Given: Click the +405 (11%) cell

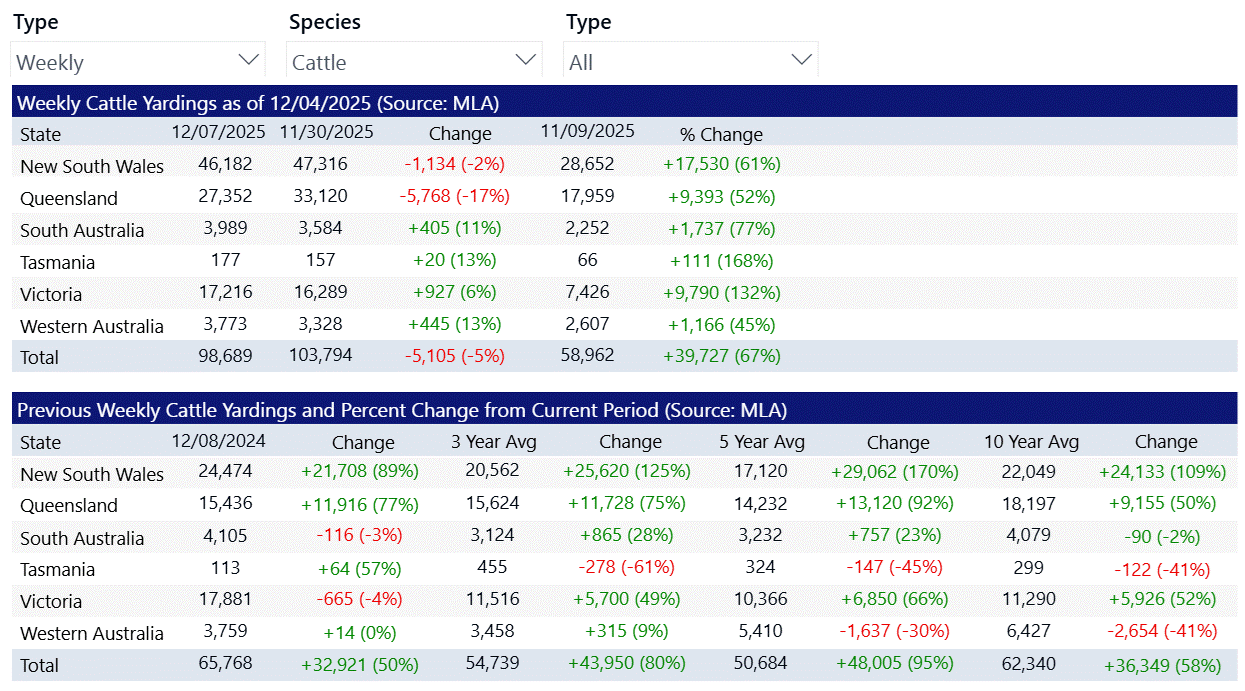Looking at the screenshot, I should click(455, 227).
